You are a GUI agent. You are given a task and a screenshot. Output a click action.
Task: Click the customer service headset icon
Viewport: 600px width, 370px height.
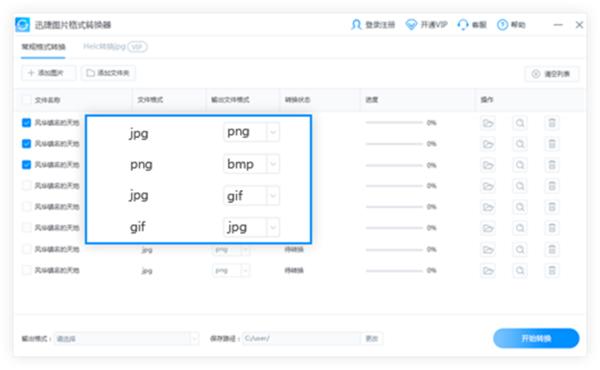point(463,25)
